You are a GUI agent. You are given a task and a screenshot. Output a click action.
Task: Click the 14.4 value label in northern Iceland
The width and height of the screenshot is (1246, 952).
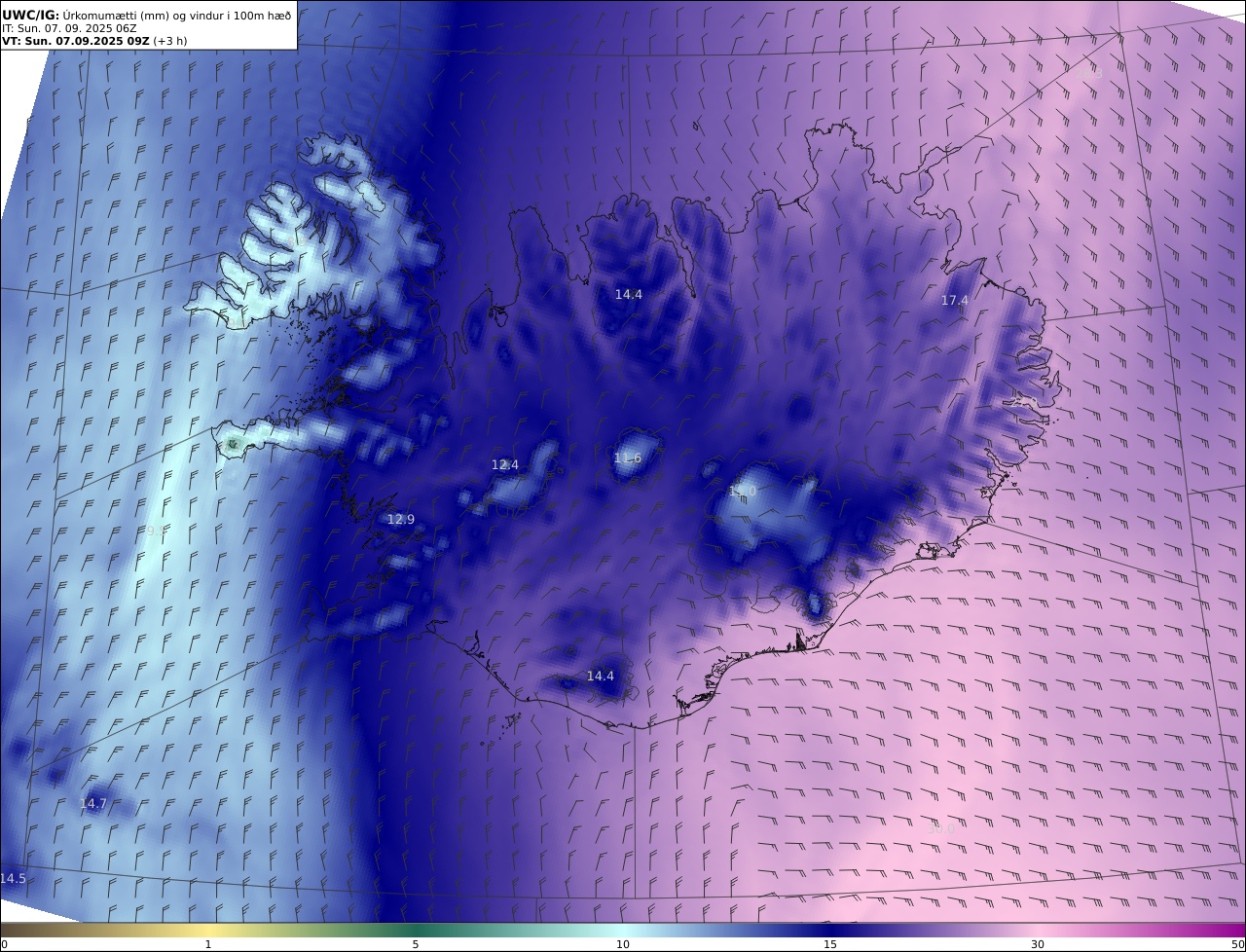click(628, 294)
